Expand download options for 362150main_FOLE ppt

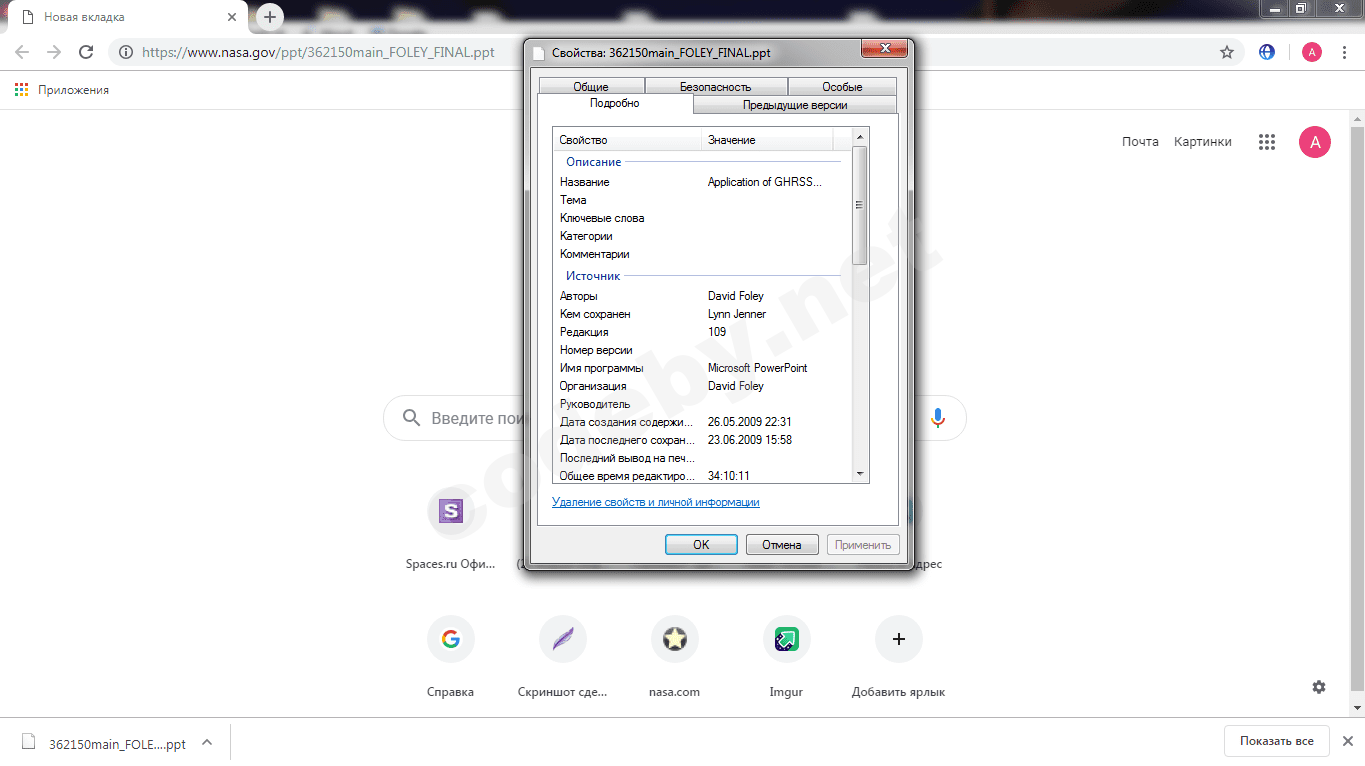click(207, 743)
